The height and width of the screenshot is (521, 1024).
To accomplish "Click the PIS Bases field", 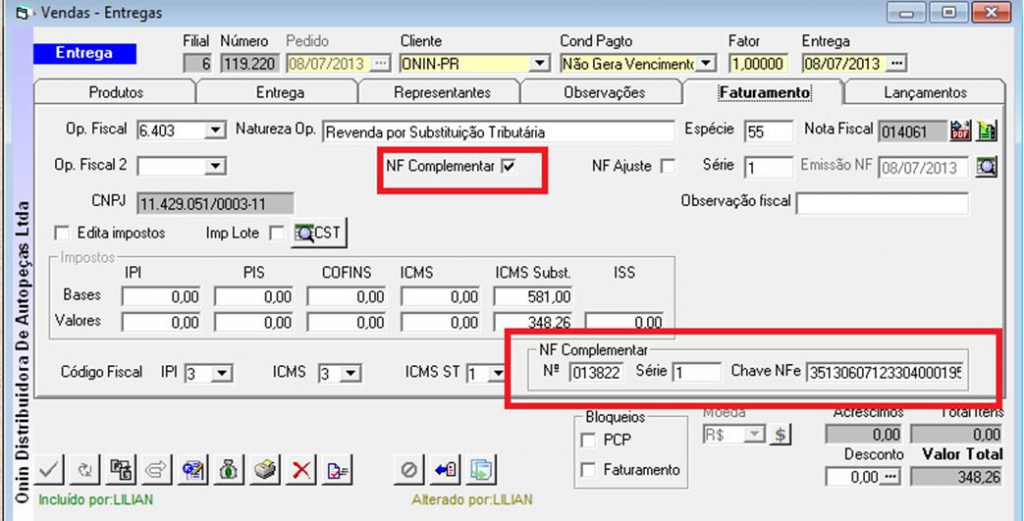I will pos(253,297).
